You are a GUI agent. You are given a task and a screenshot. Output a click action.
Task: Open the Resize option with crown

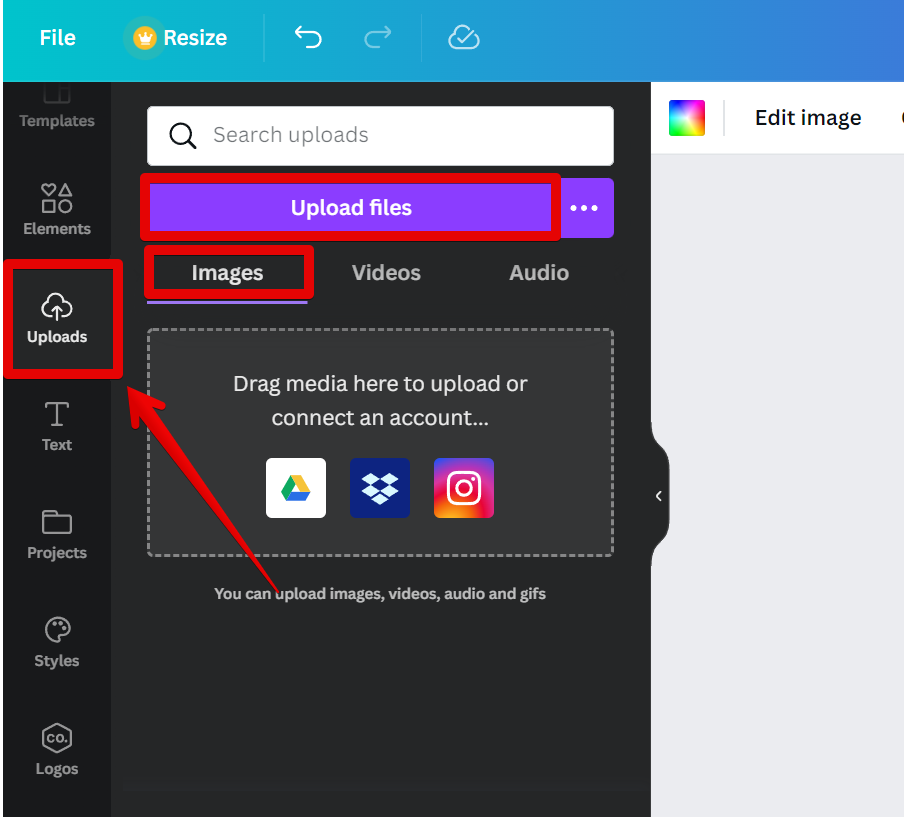(180, 38)
